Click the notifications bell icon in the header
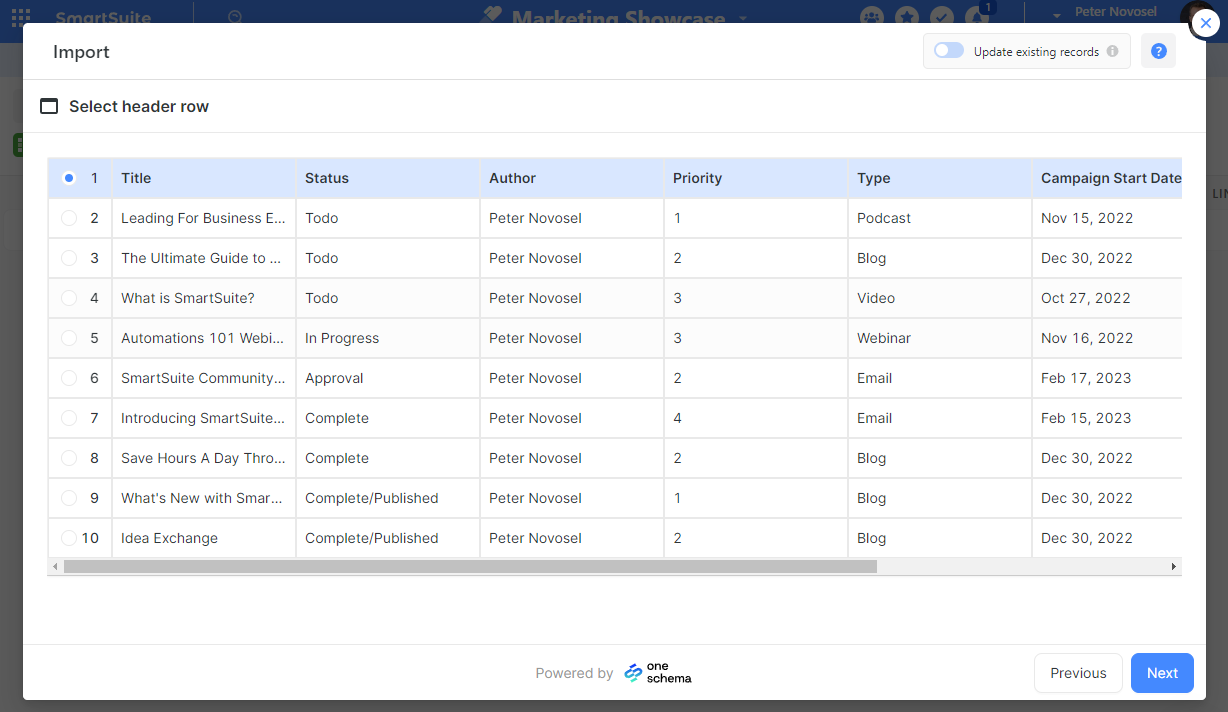This screenshot has width=1228, height=712. [x=976, y=17]
